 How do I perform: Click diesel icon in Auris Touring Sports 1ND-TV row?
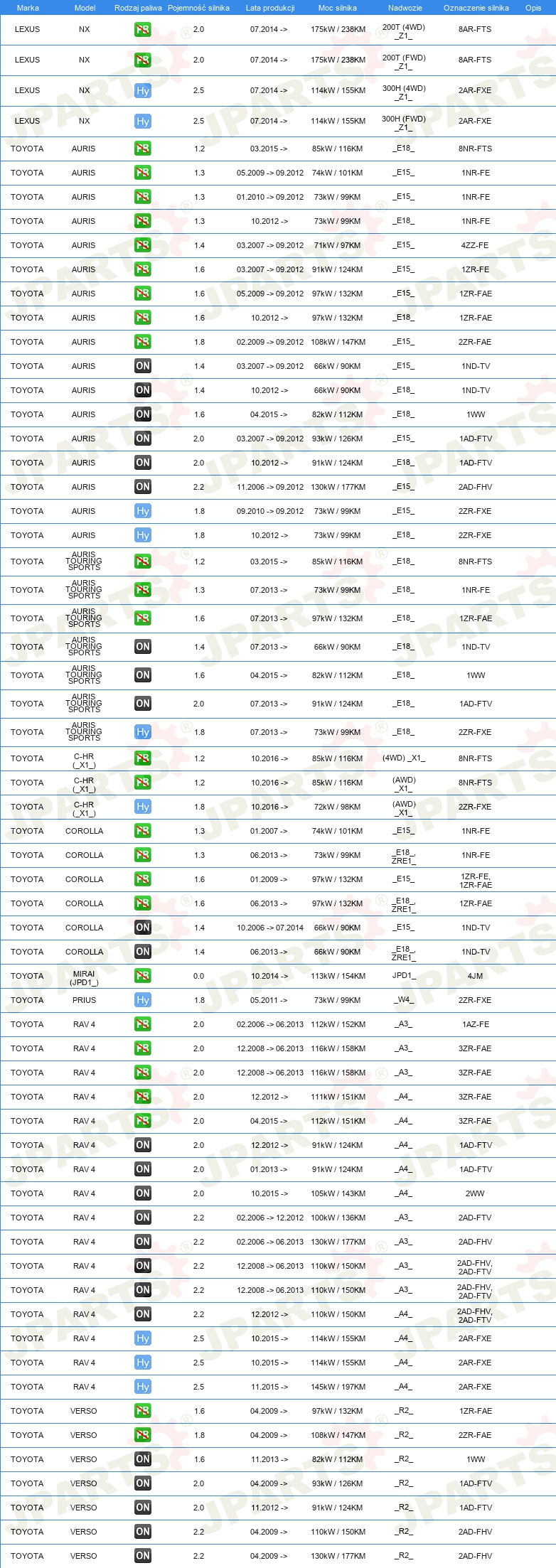point(143,647)
